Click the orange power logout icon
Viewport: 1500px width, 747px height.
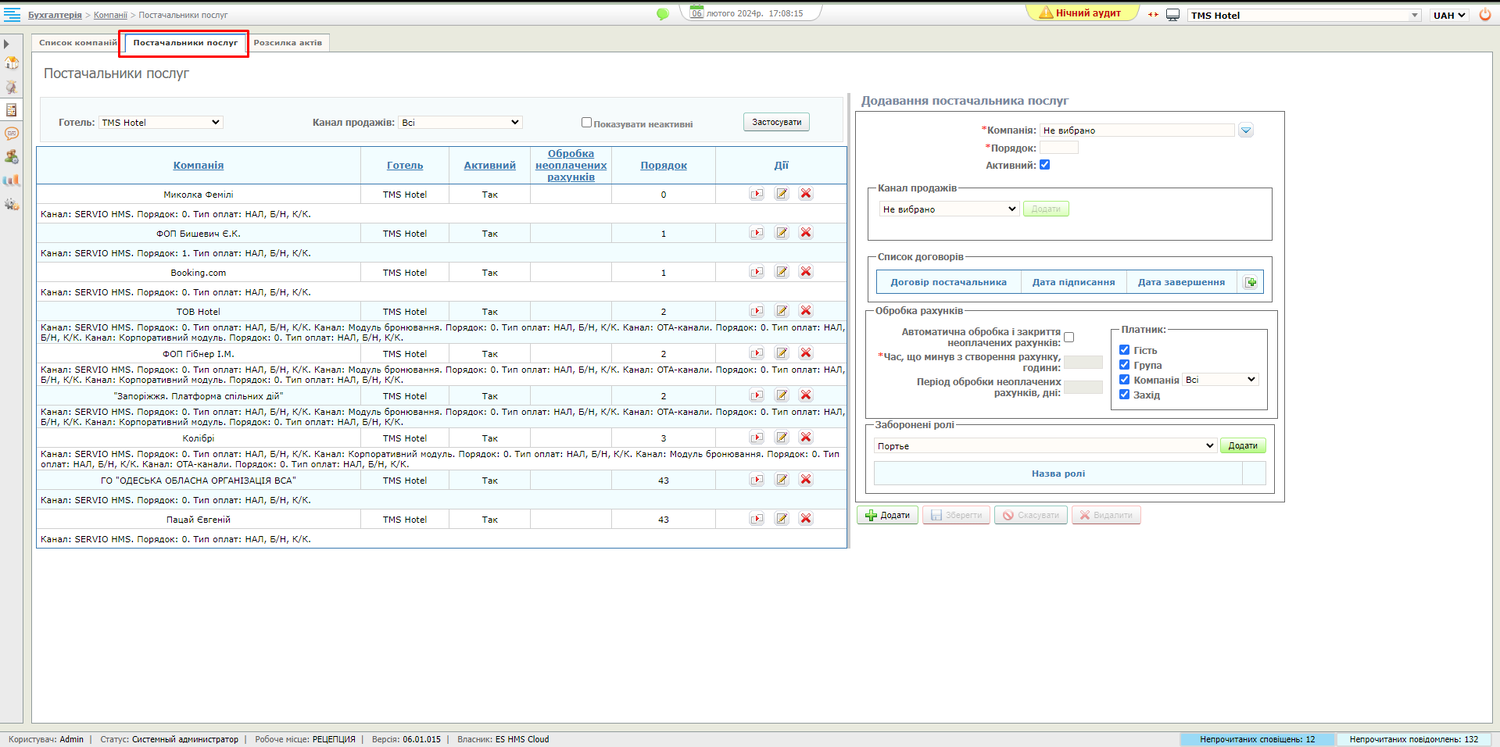pos(1484,15)
